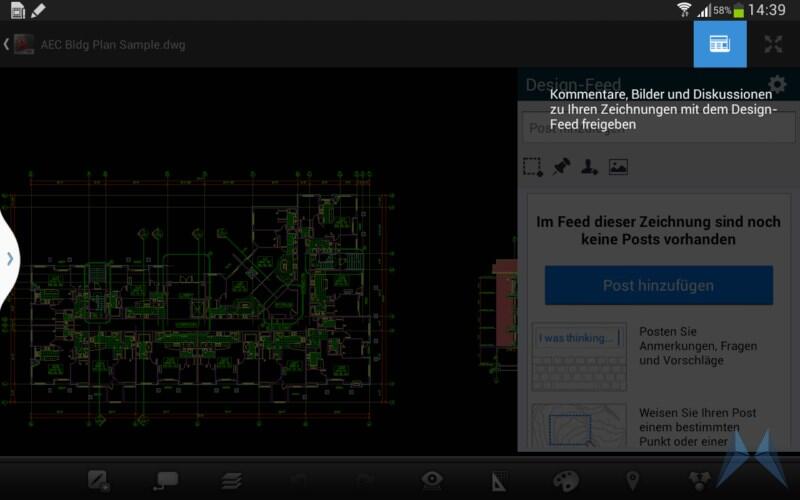Attach an image to the post
800x500 pixels.
[618, 167]
